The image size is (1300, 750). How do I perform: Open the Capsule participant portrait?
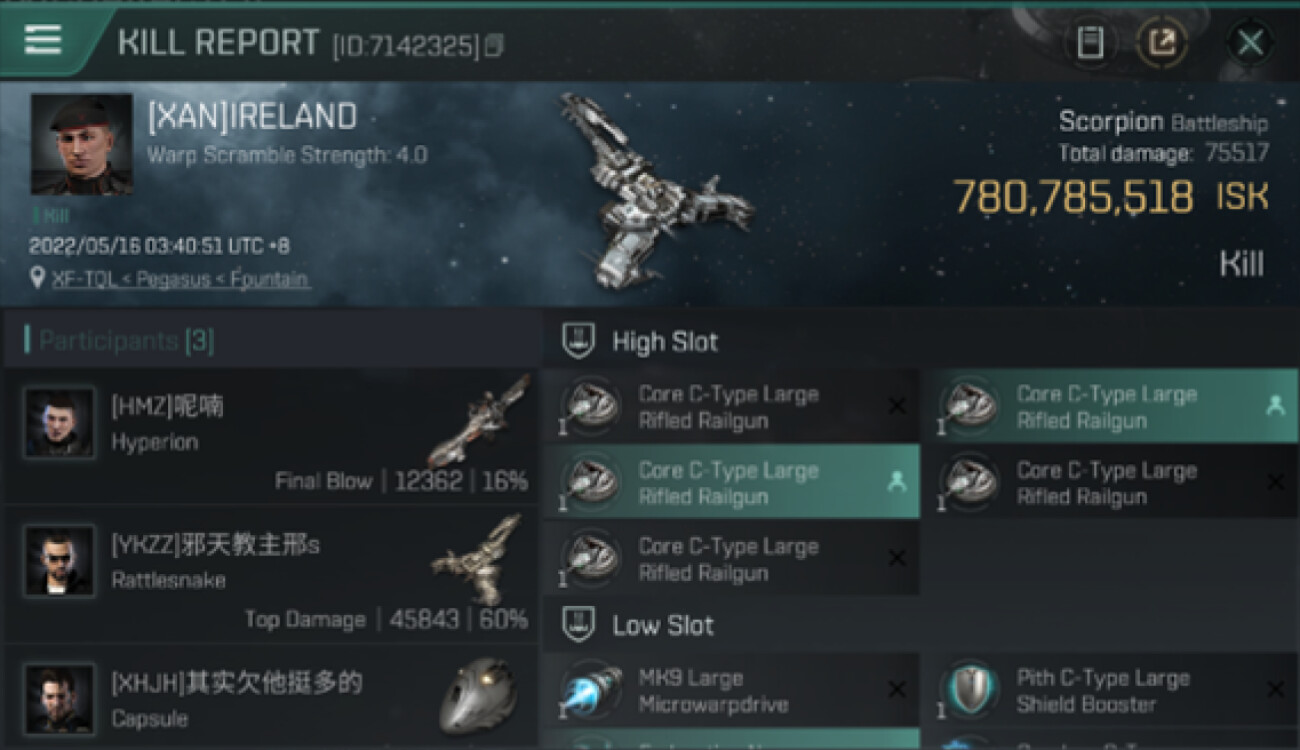coord(59,698)
